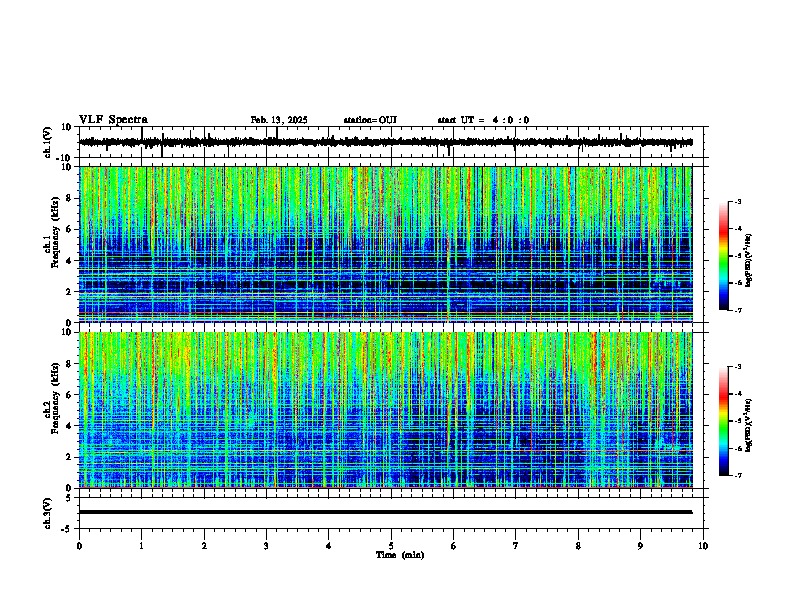Image resolution: width=792 pixels, height=612 pixels.
Task: Click the ch.2 color bar log(PSD) label
Action: [x=749, y=425]
